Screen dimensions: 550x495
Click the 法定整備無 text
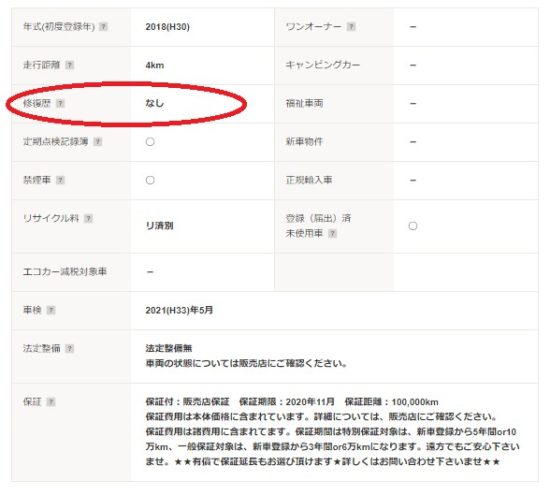169,348
